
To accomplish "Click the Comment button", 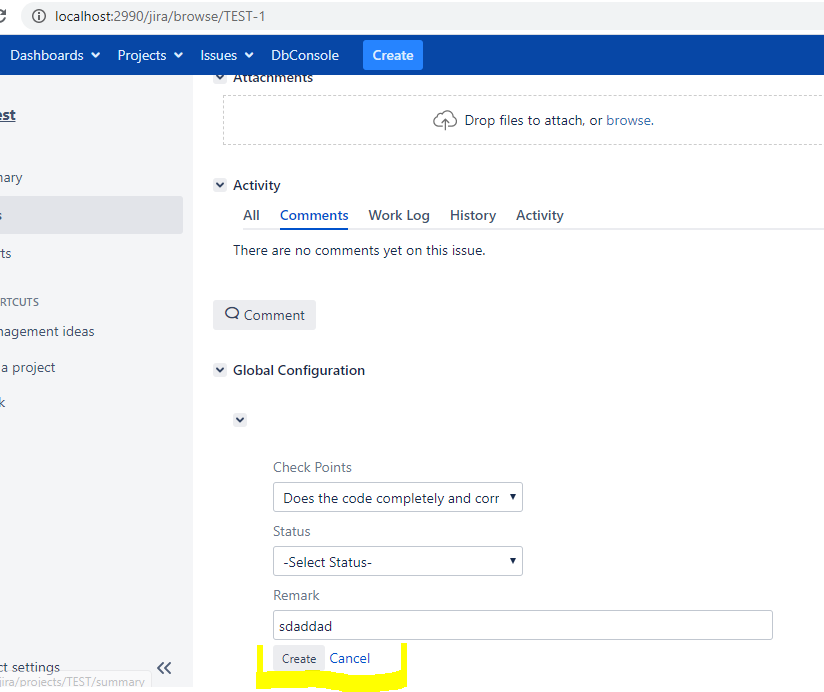I will tap(264, 315).
